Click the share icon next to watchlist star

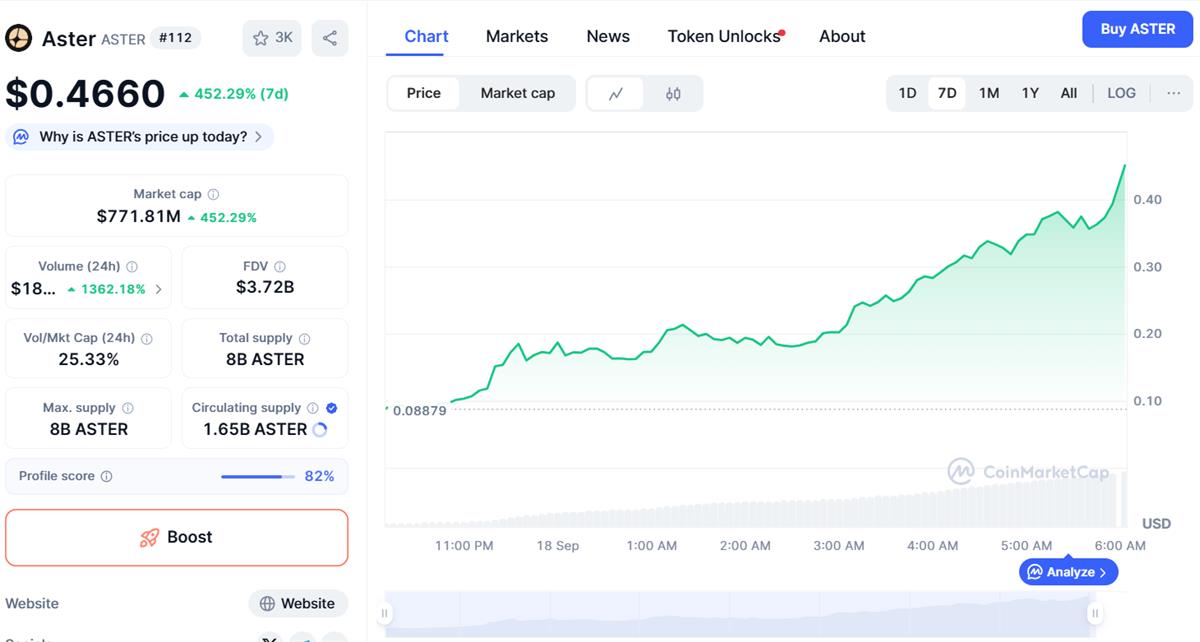click(329, 38)
